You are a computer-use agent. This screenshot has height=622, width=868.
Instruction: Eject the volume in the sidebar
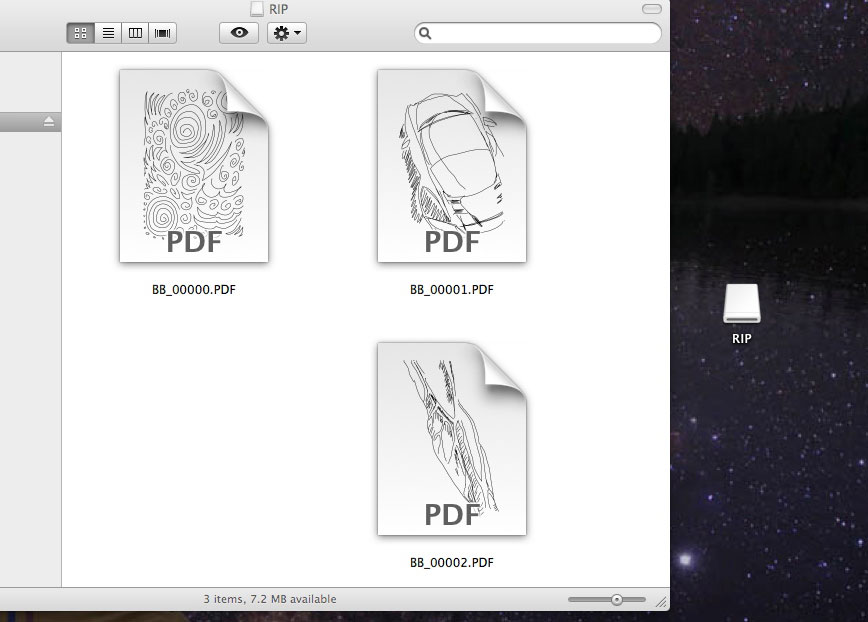[49, 121]
